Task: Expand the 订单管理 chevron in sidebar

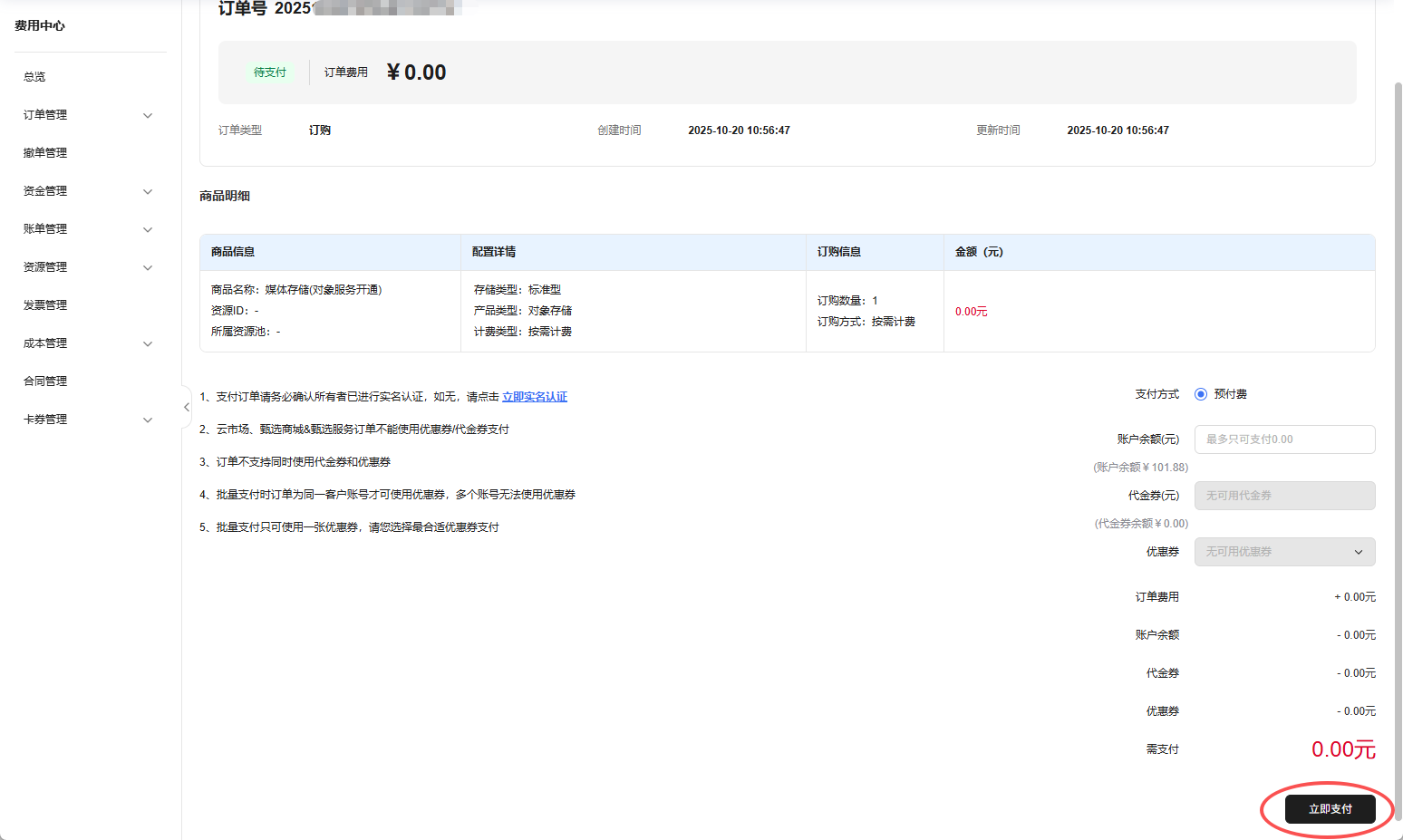Action: (148, 115)
